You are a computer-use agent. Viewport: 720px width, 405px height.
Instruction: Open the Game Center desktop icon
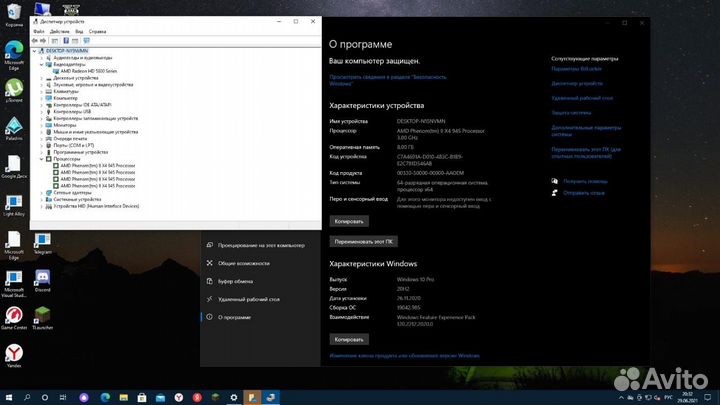14,318
